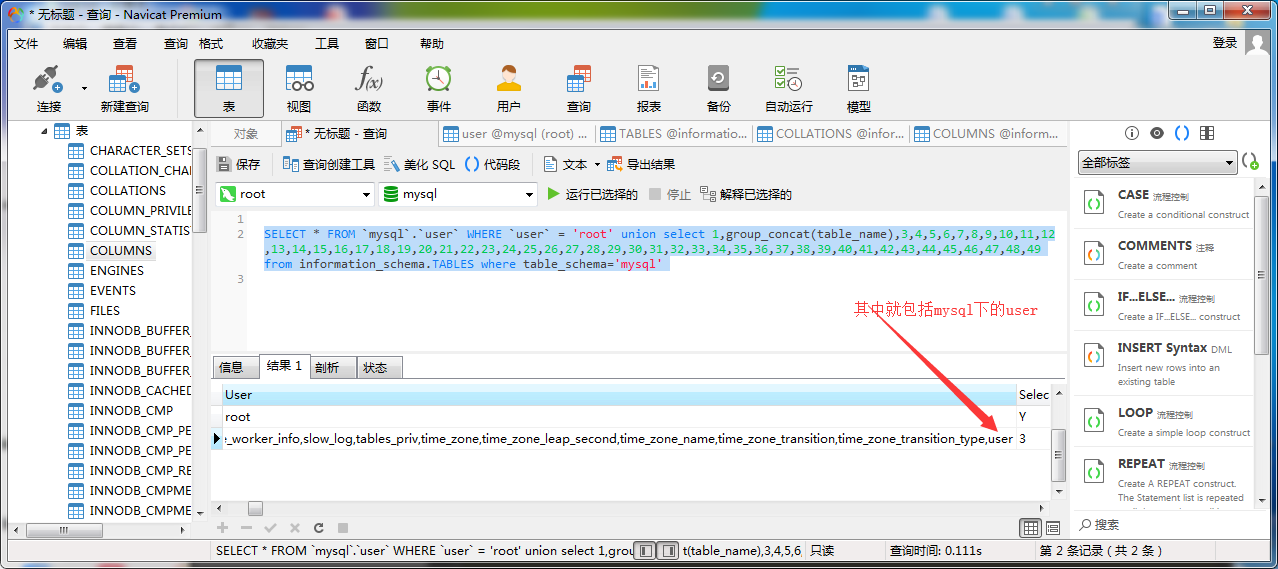Click the 运行已选择的 run button
The width and height of the screenshot is (1278, 569).
(x=592, y=194)
